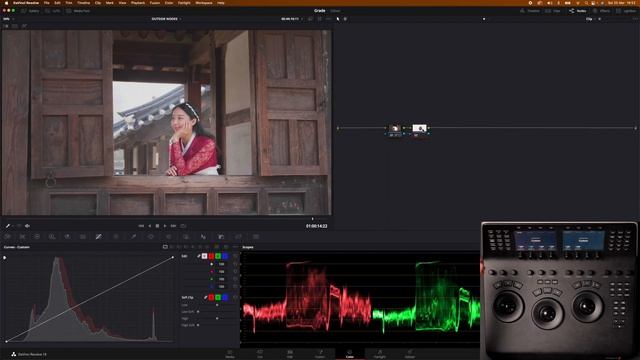Image resolution: width=640 pixels, height=360 pixels.
Task: Open the Tracker palette
Action: point(168,236)
